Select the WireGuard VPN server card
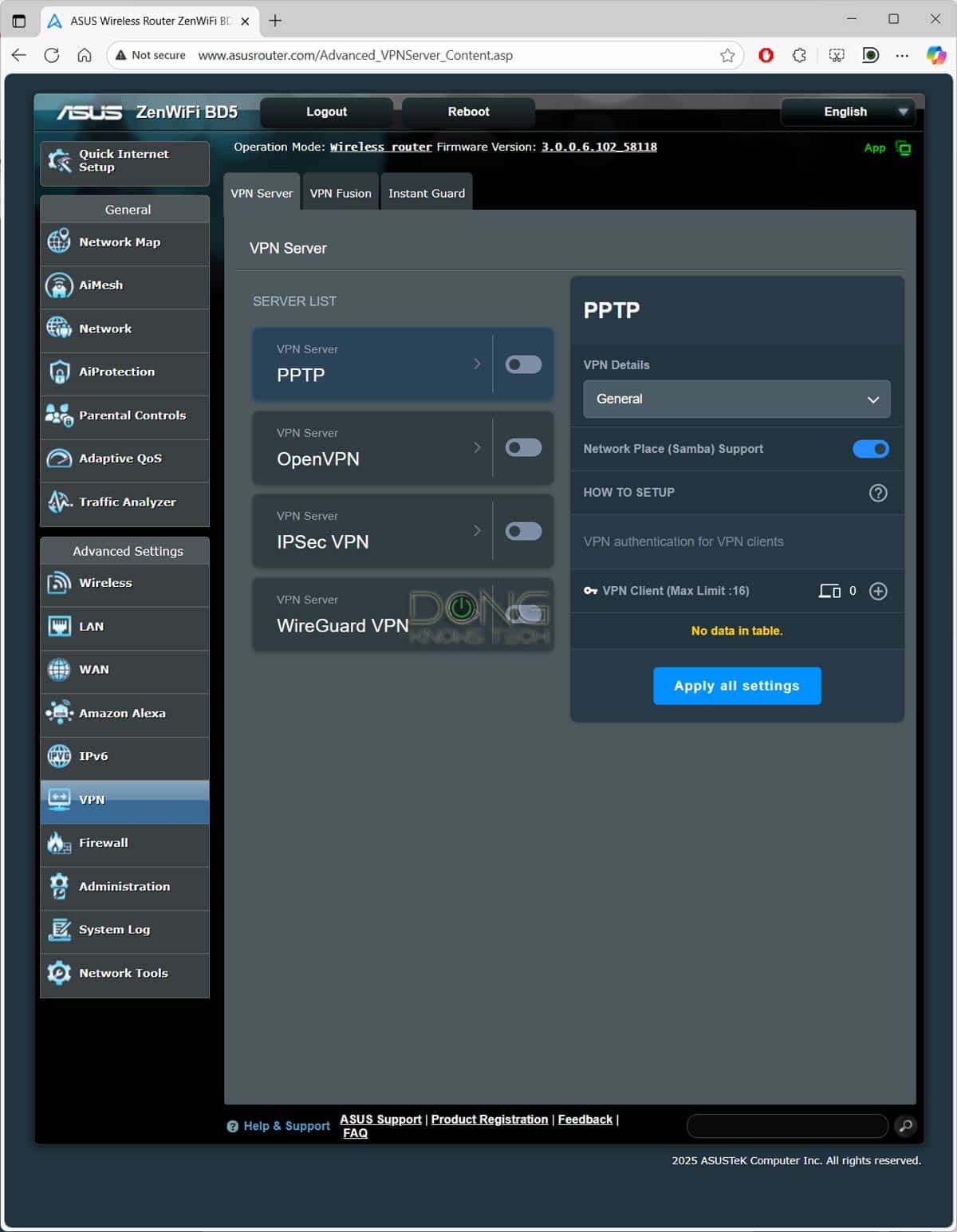Viewport: 957px width, 1232px height. pos(403,615)
